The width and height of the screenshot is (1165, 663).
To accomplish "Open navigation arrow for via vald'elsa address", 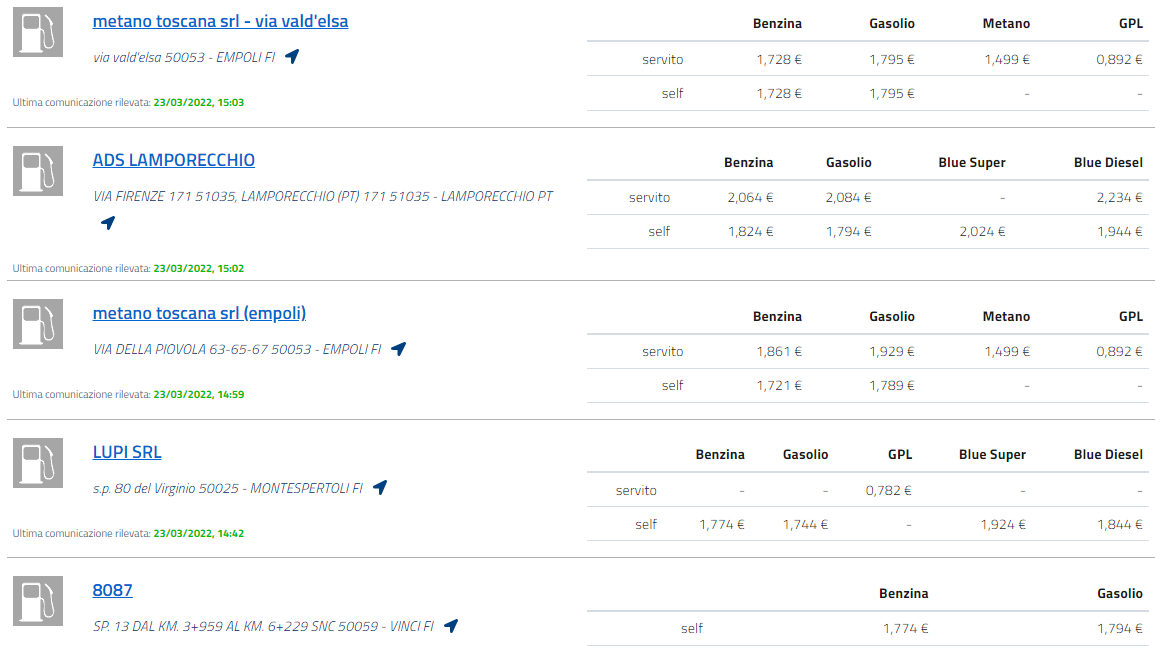I will [x=292, y=57].
